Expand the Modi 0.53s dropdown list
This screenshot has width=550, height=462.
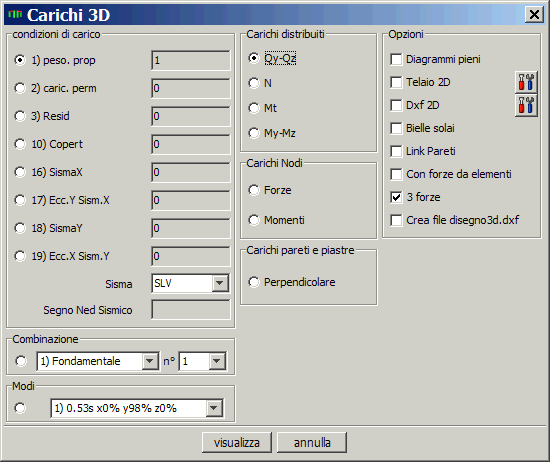pos(214,408)
